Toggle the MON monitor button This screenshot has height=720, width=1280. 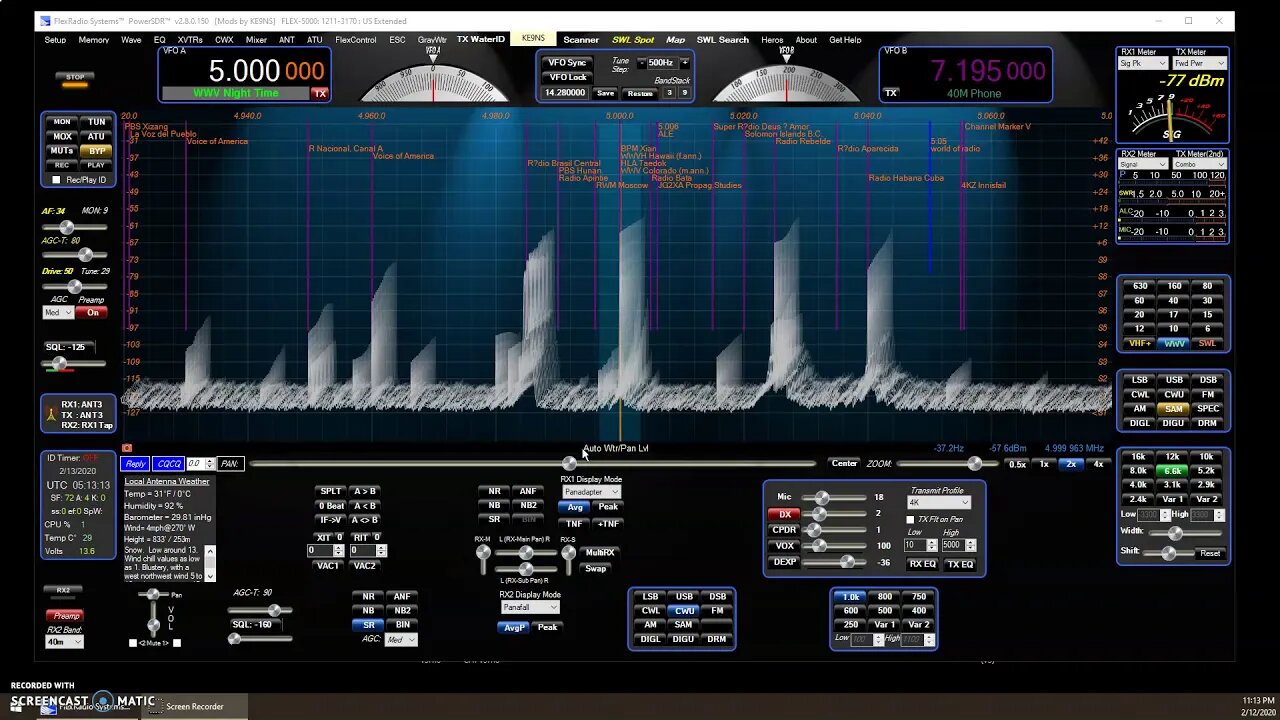62,122
